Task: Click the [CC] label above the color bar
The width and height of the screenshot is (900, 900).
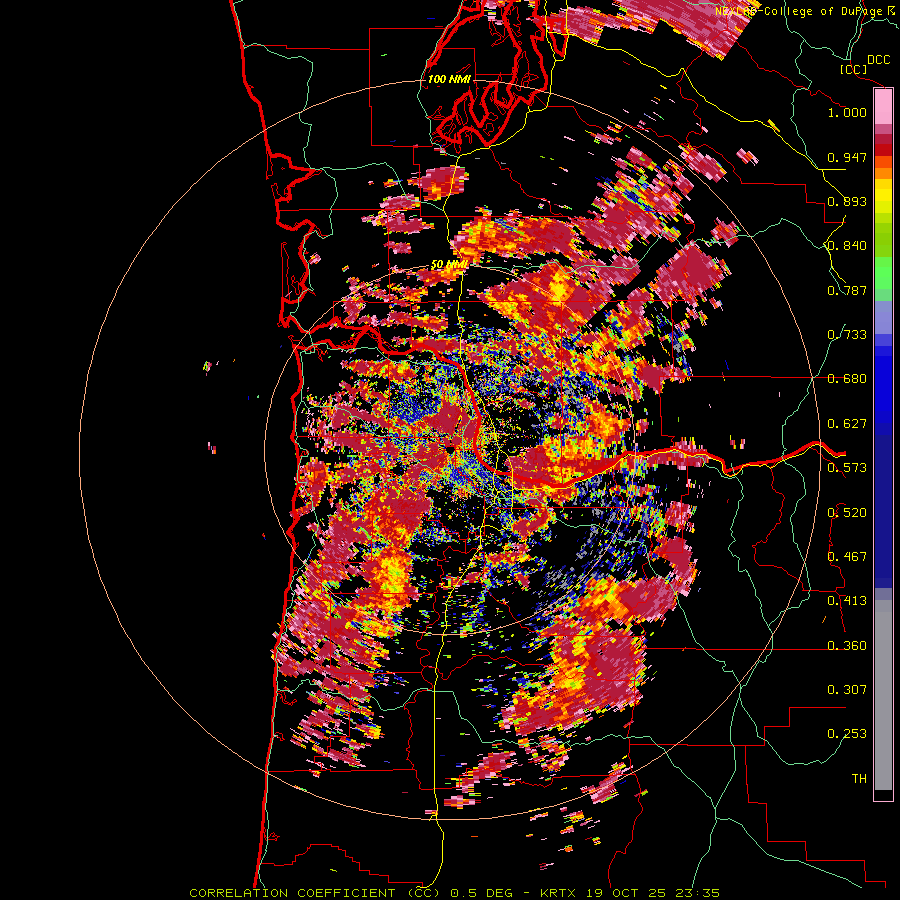Action: pyautogui.click(x=853, y=69)
